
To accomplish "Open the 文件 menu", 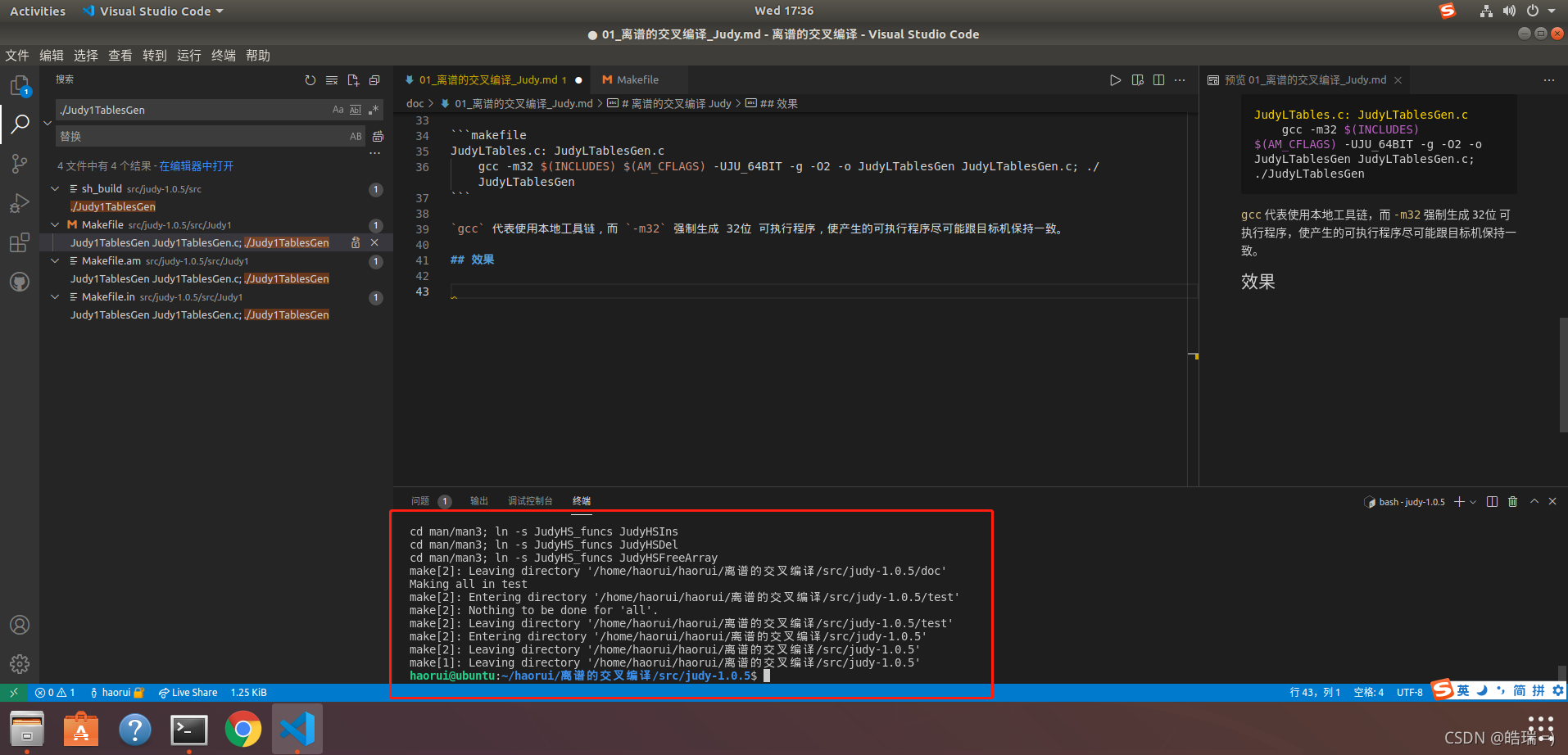I will 17,56.
